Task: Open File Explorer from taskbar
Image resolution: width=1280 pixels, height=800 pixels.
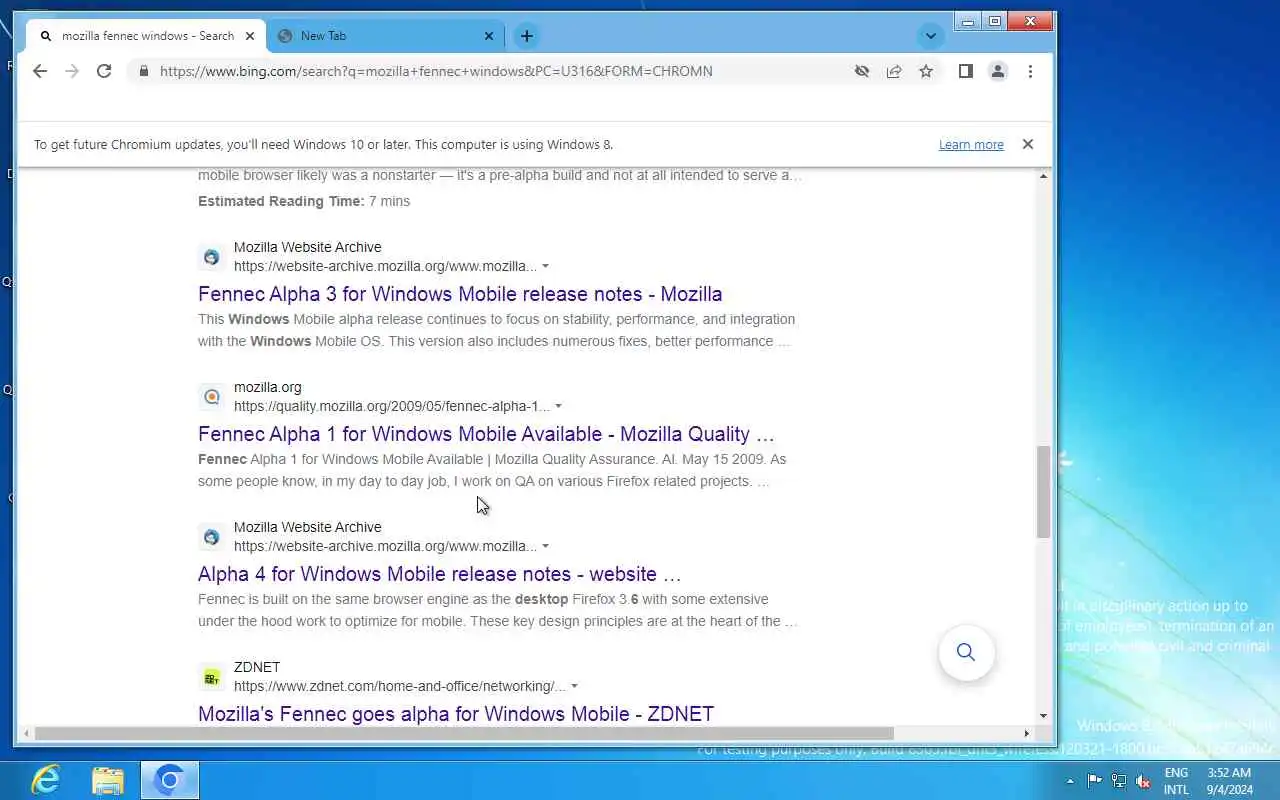Action: 108,780
